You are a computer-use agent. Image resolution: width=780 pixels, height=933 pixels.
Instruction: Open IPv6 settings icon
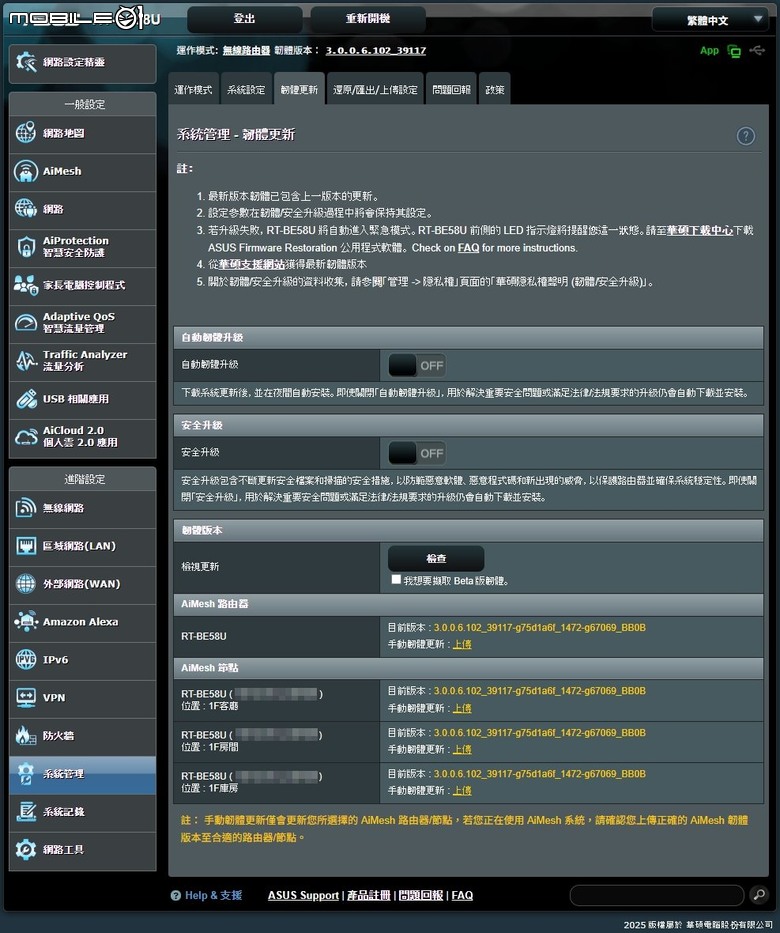point(26,659)
